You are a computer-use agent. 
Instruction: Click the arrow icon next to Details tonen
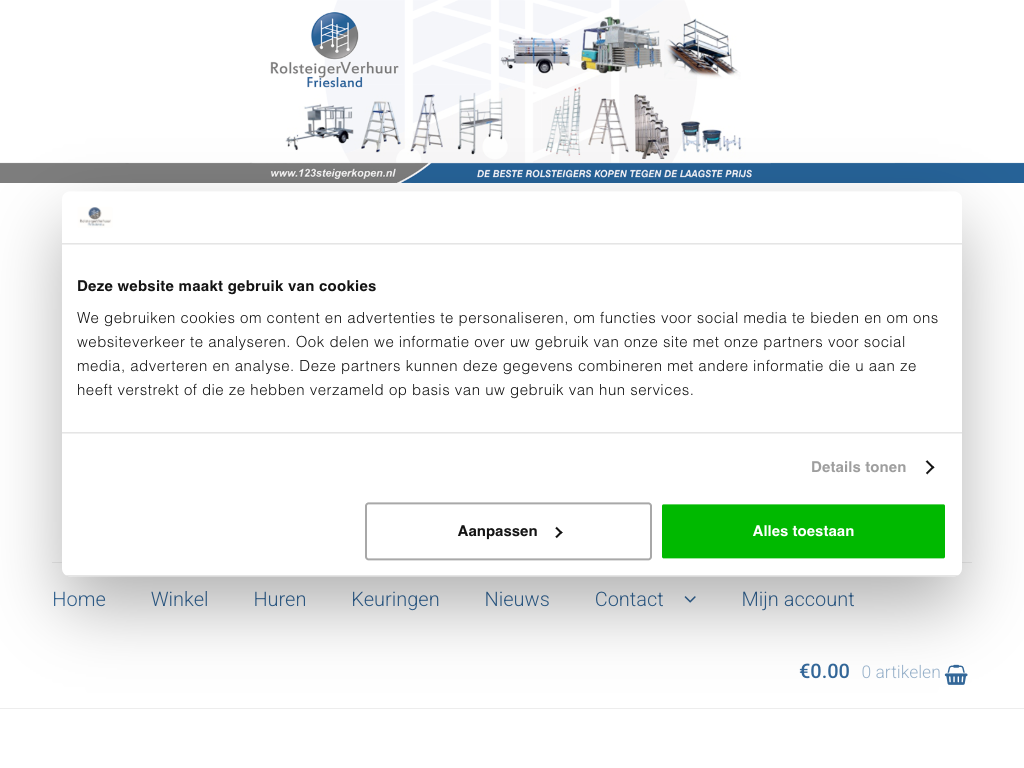pos(929,467)
